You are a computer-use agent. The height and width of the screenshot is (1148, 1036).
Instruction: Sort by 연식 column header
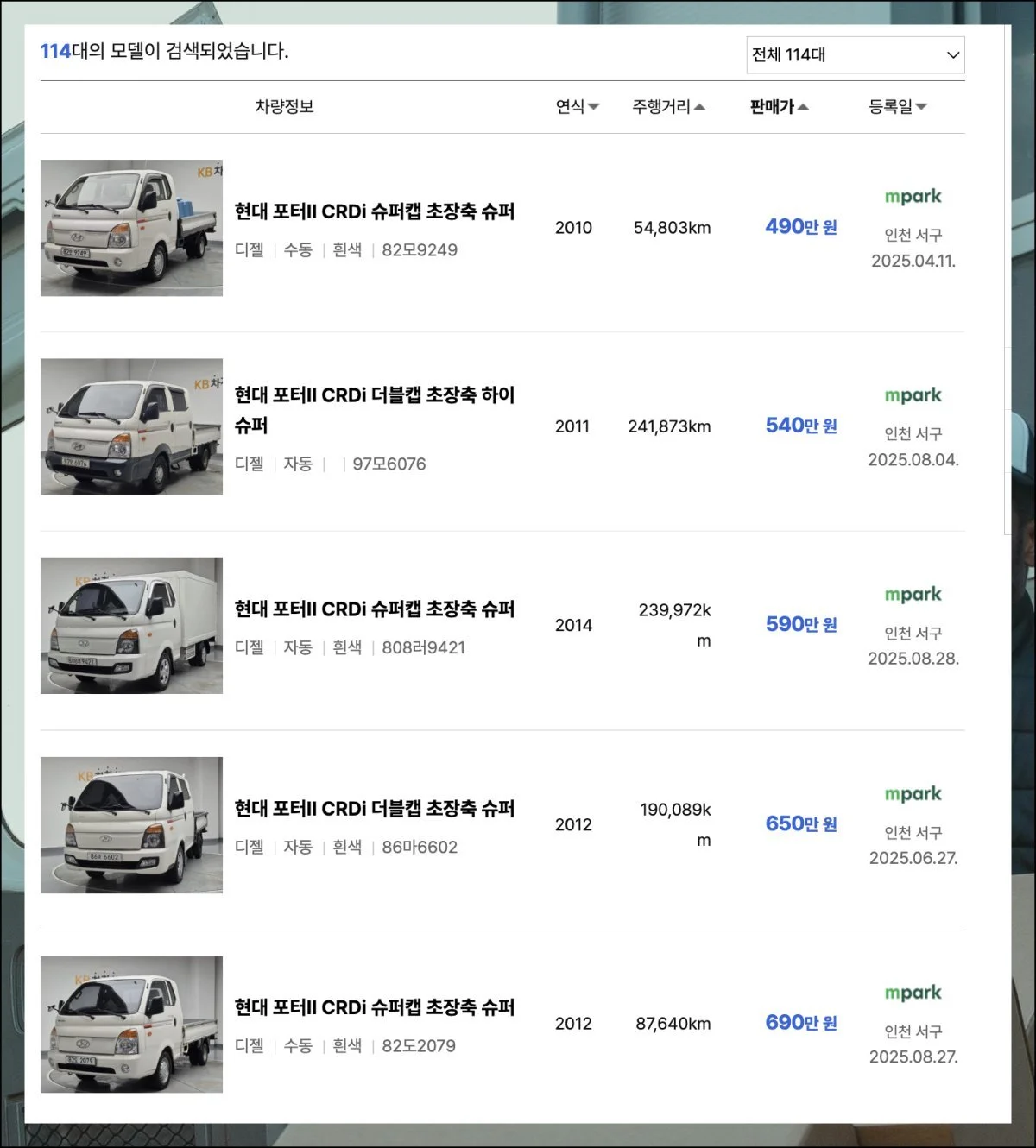point(577,106)
